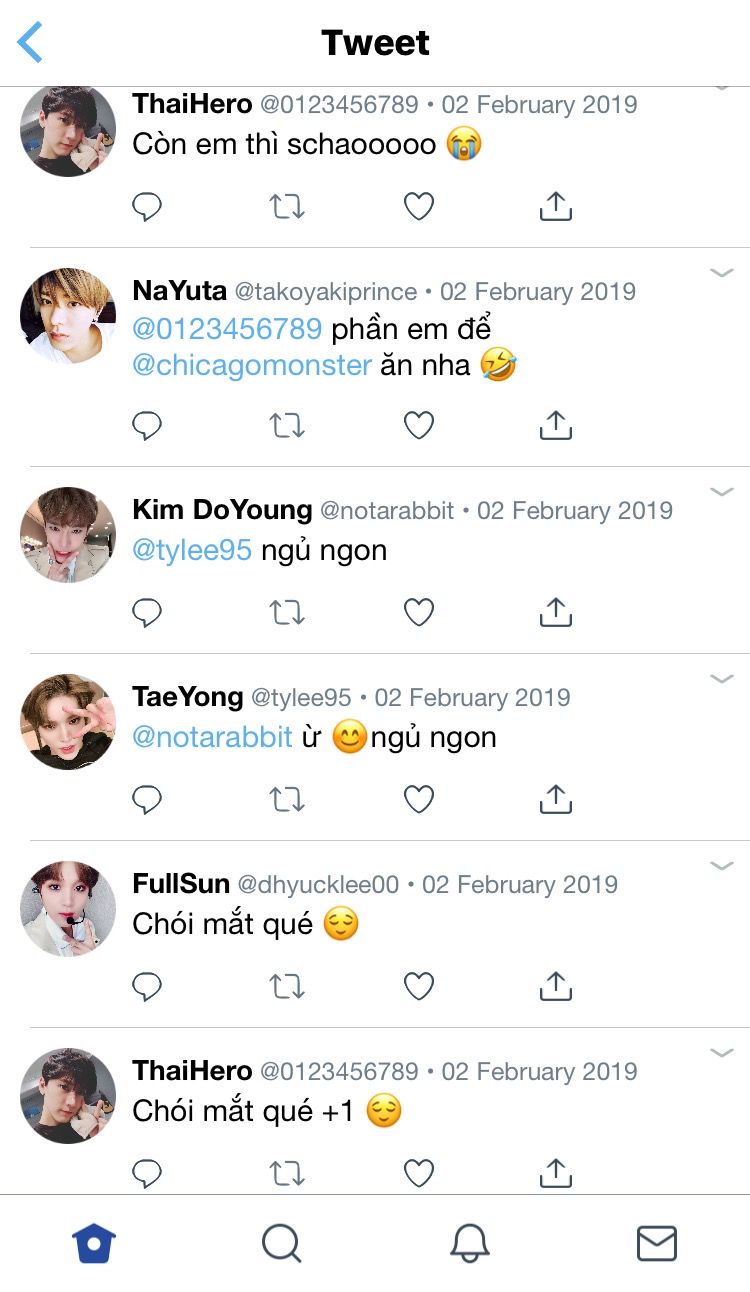
Task: Go back using the top-left arrow
Action: coord(30,43)
